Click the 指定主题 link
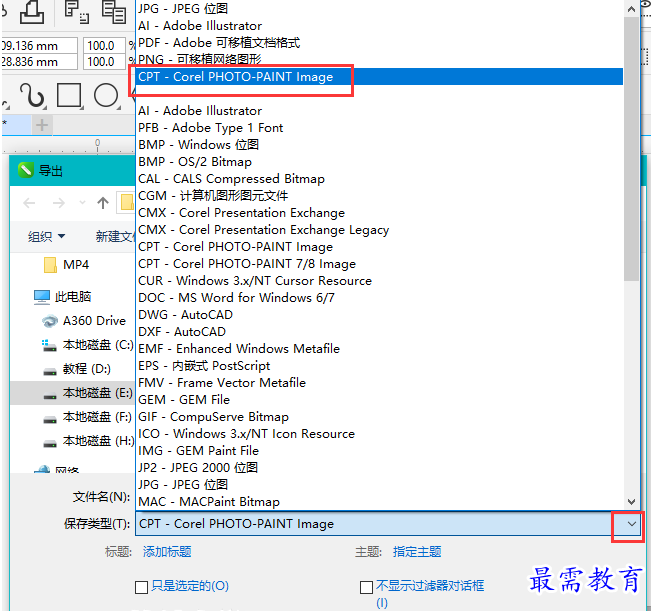The width and height of the screenshot is (651, 611). coord(417,552)
